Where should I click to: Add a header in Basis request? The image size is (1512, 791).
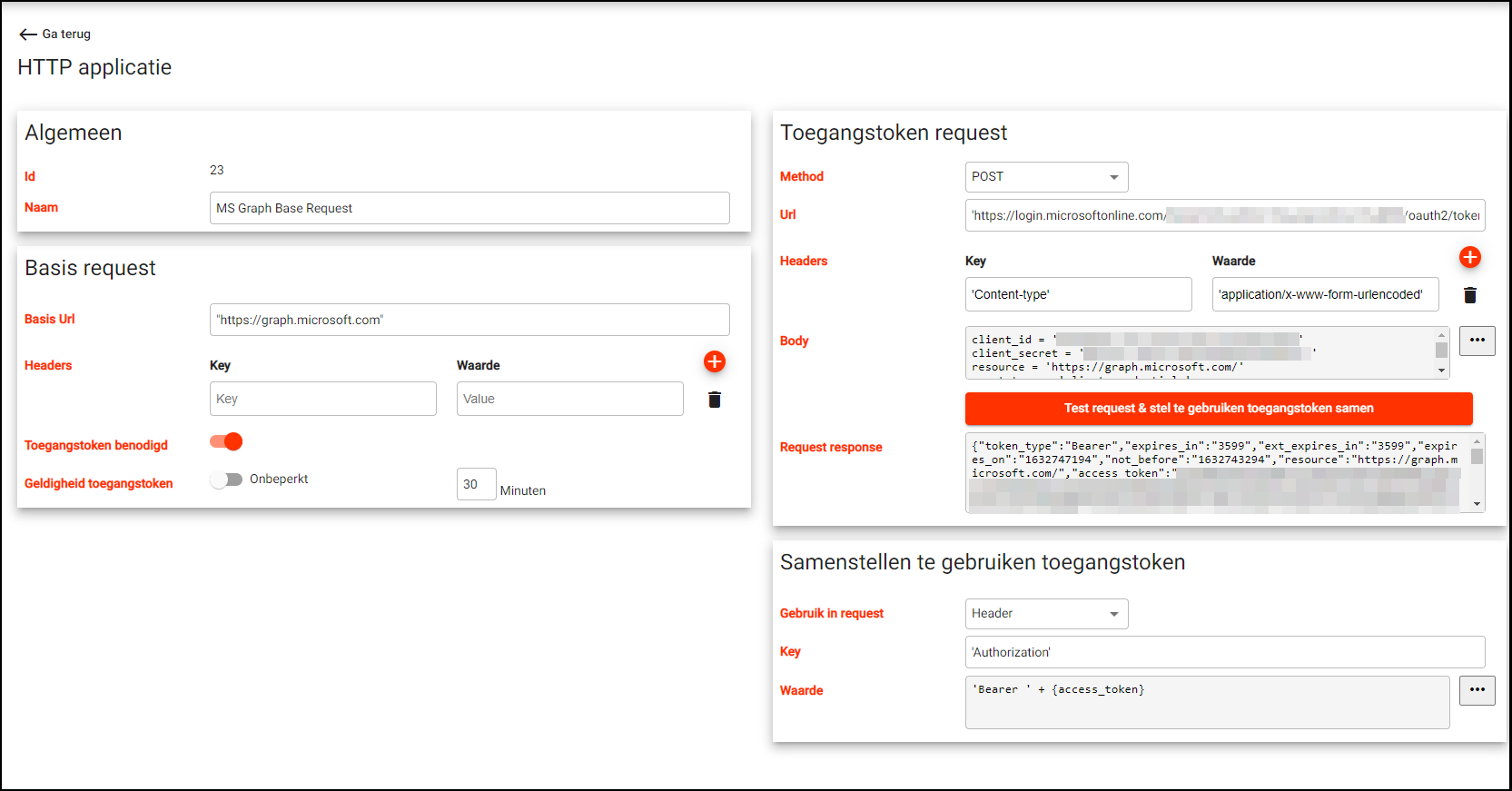point(715,361)
